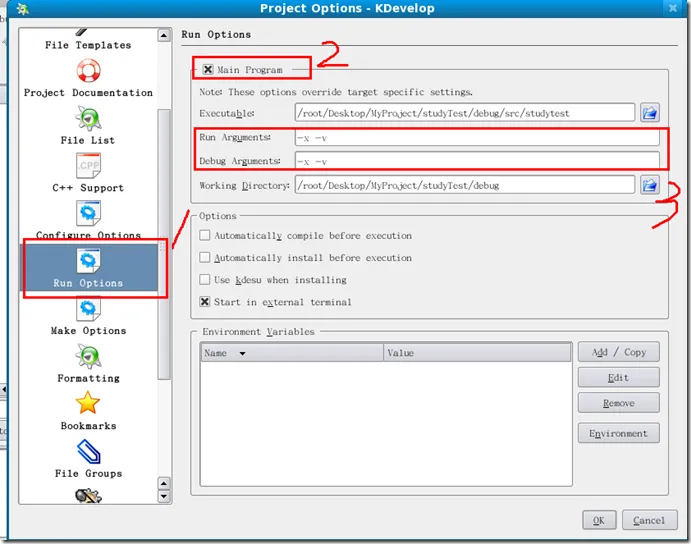Check Use kdesu when installing
The height and width of the screenshot is (544, 691).
point(204,279)
